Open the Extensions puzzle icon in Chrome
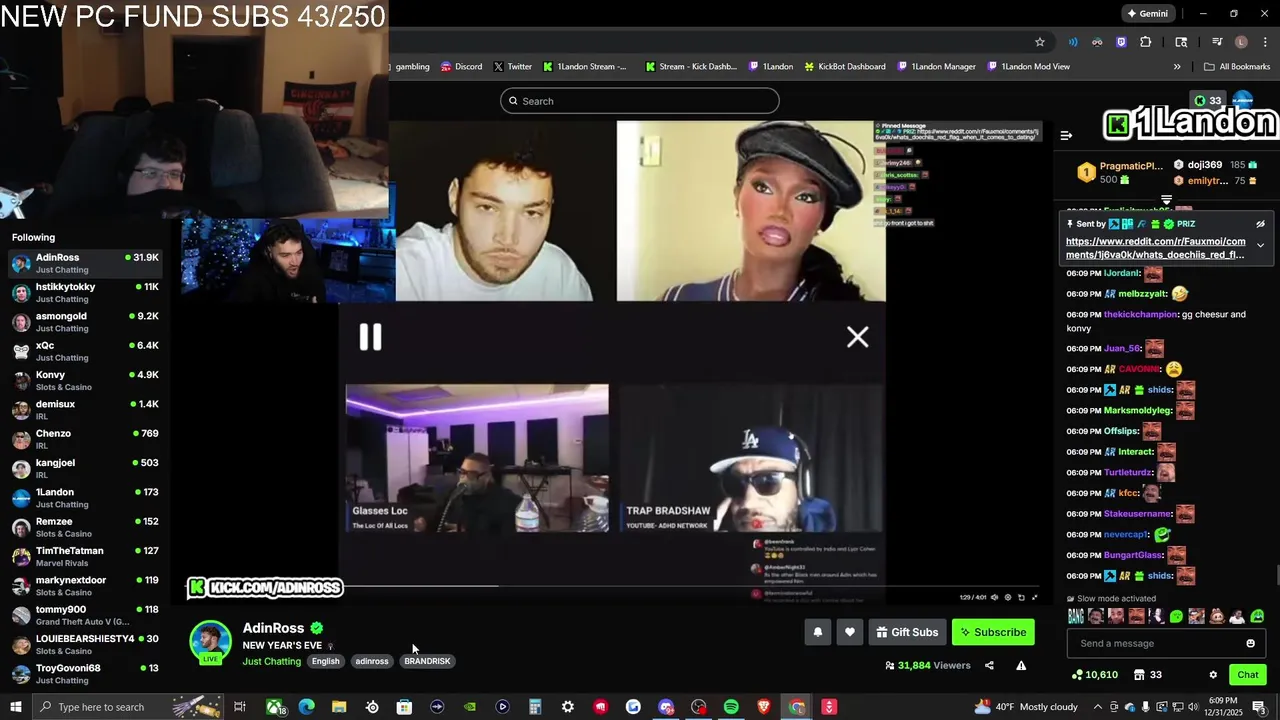Screen dimensions: 1280x720 [1146, 42]
